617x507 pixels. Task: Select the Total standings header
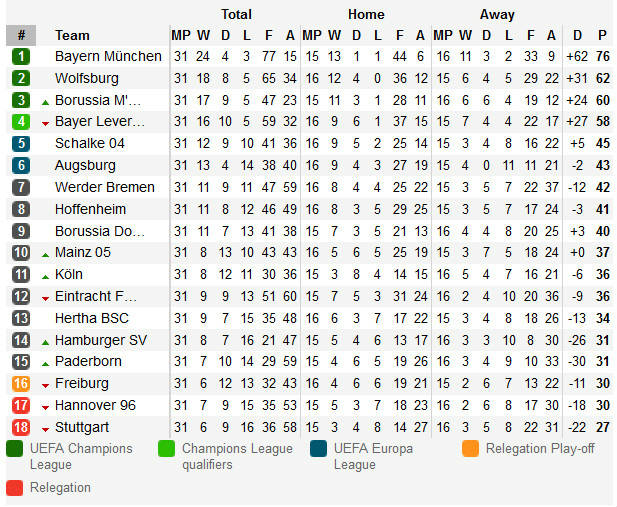coord(236,14)
